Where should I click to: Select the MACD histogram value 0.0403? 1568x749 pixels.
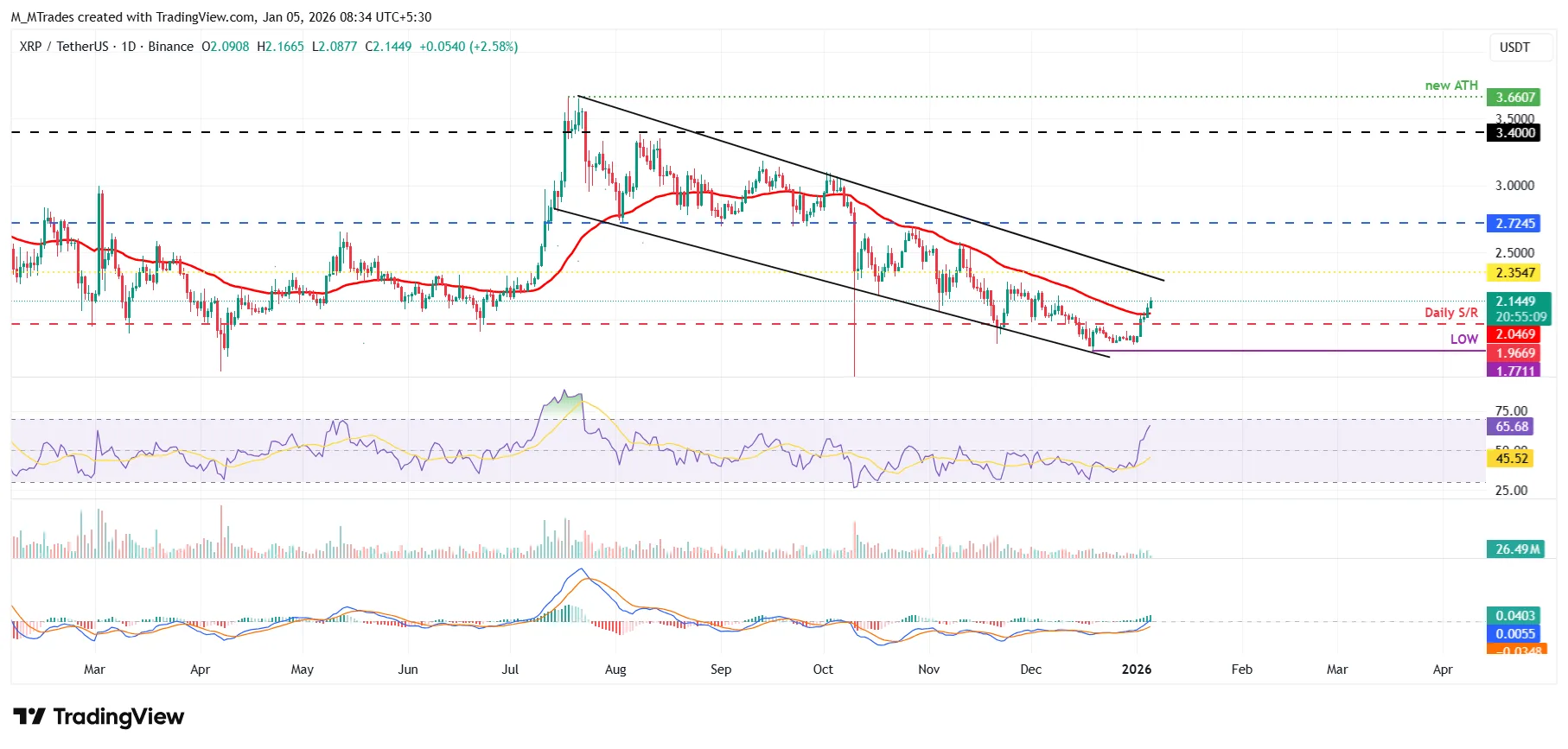coord(1515,616)
